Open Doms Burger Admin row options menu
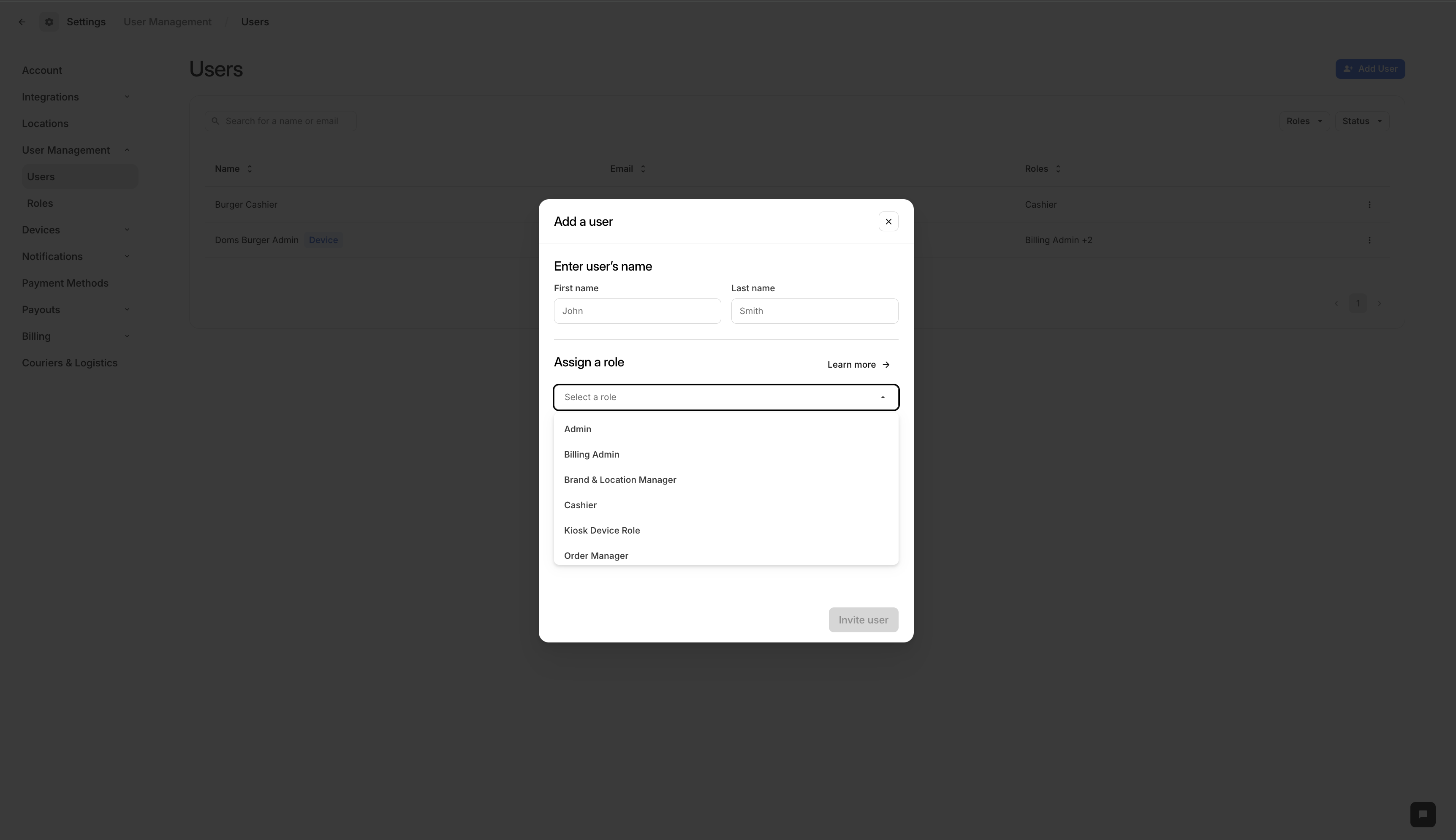Viewport: 1456px width, 840px height. click(1369, 240)
